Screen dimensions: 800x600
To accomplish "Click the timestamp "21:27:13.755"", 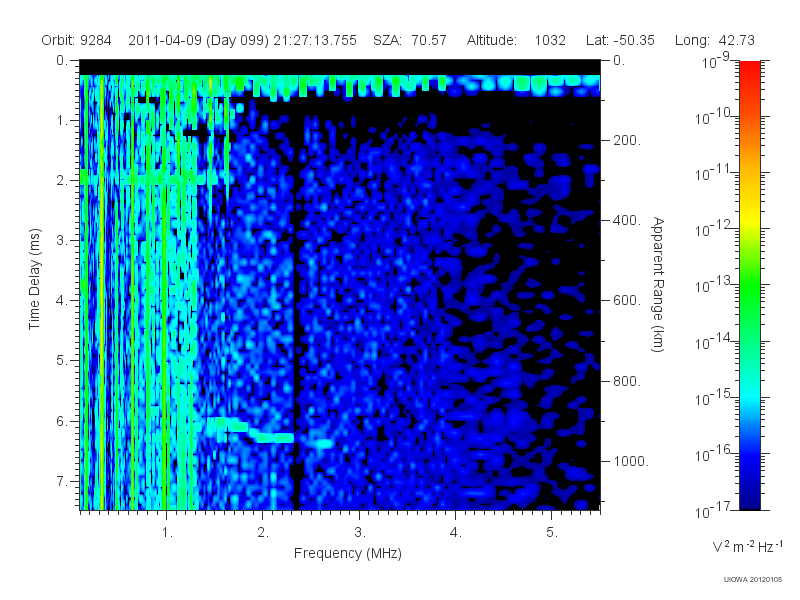I will pos(315,40).
